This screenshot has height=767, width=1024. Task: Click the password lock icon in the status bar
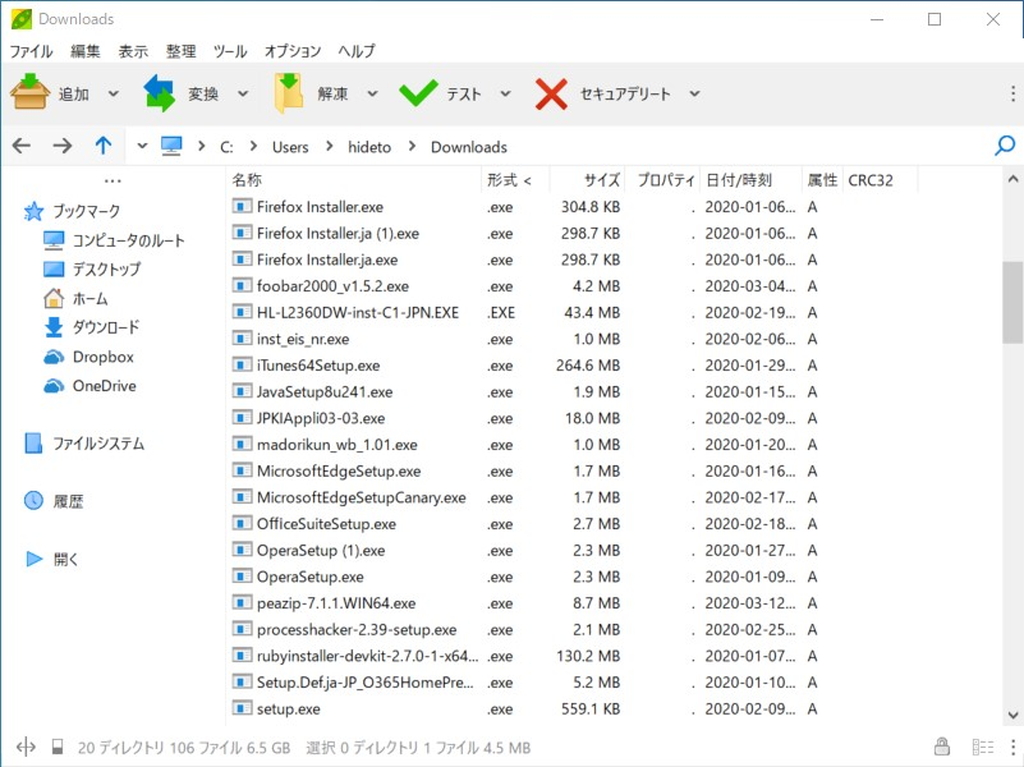coord(941,746)
